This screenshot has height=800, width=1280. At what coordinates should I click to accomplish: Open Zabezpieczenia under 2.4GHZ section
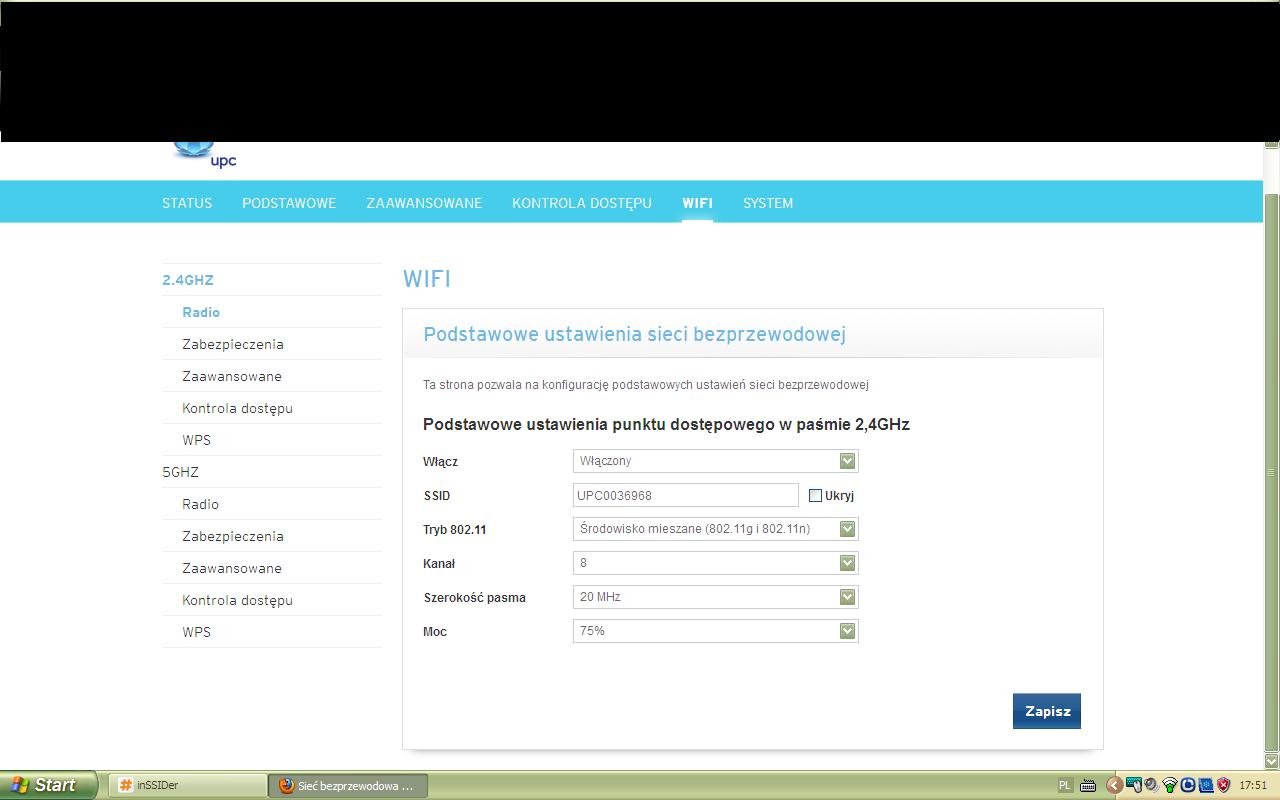232,343
